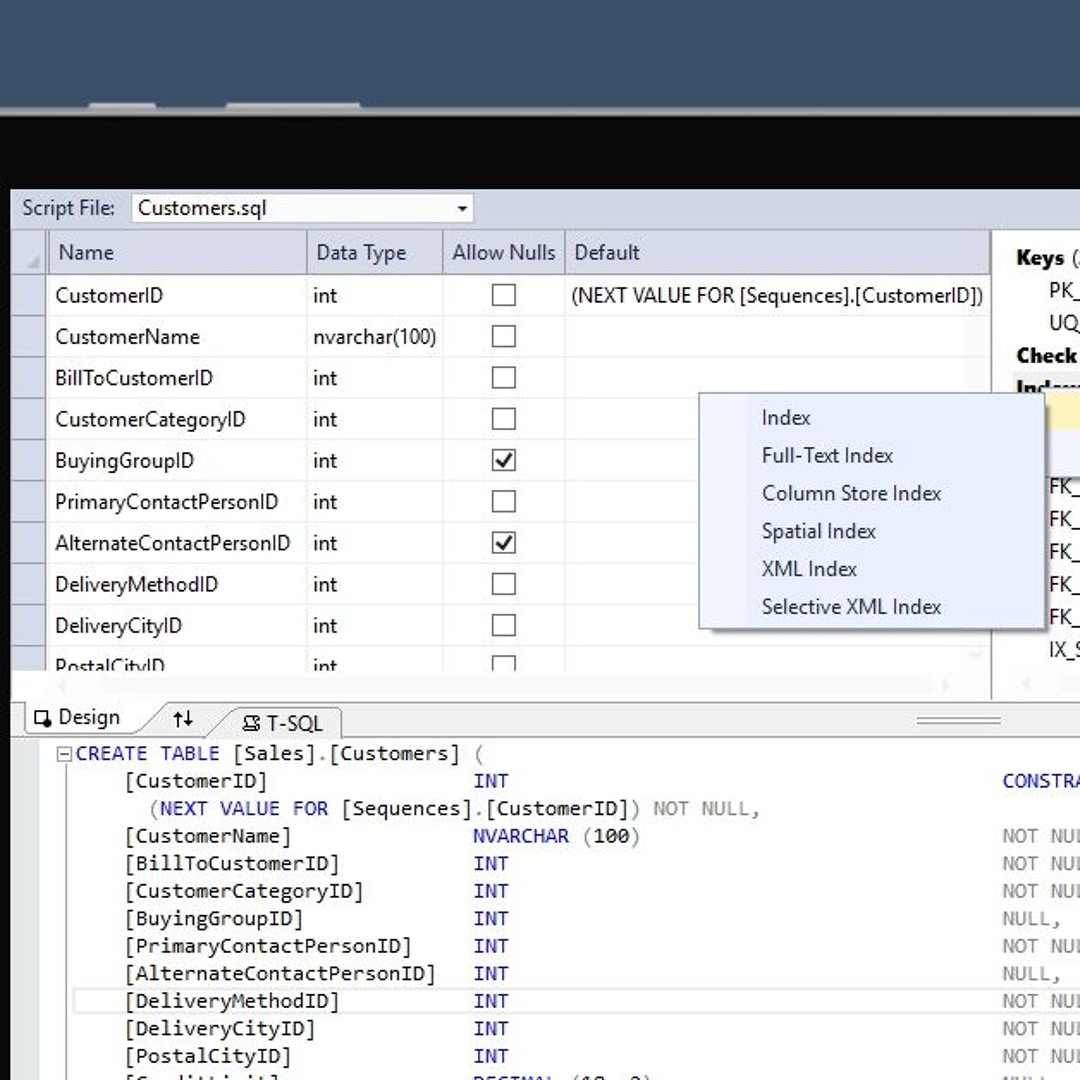Click the swap panes arrows icon
The width and height of the screenshot is (1080, 1080).
pyautogui.click(x=183, y=719)
